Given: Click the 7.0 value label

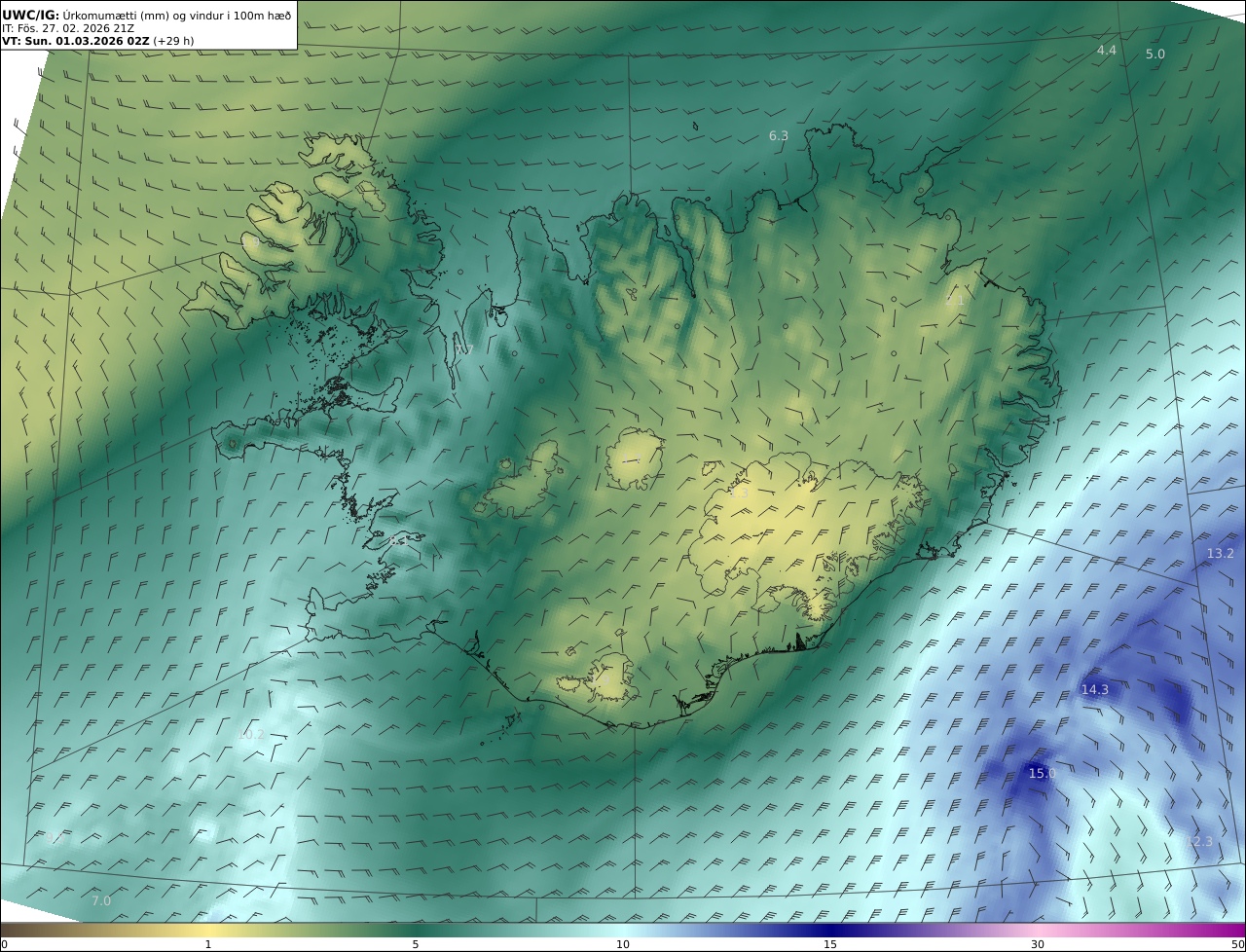Looking at the screenshot, I should (101, 901).
